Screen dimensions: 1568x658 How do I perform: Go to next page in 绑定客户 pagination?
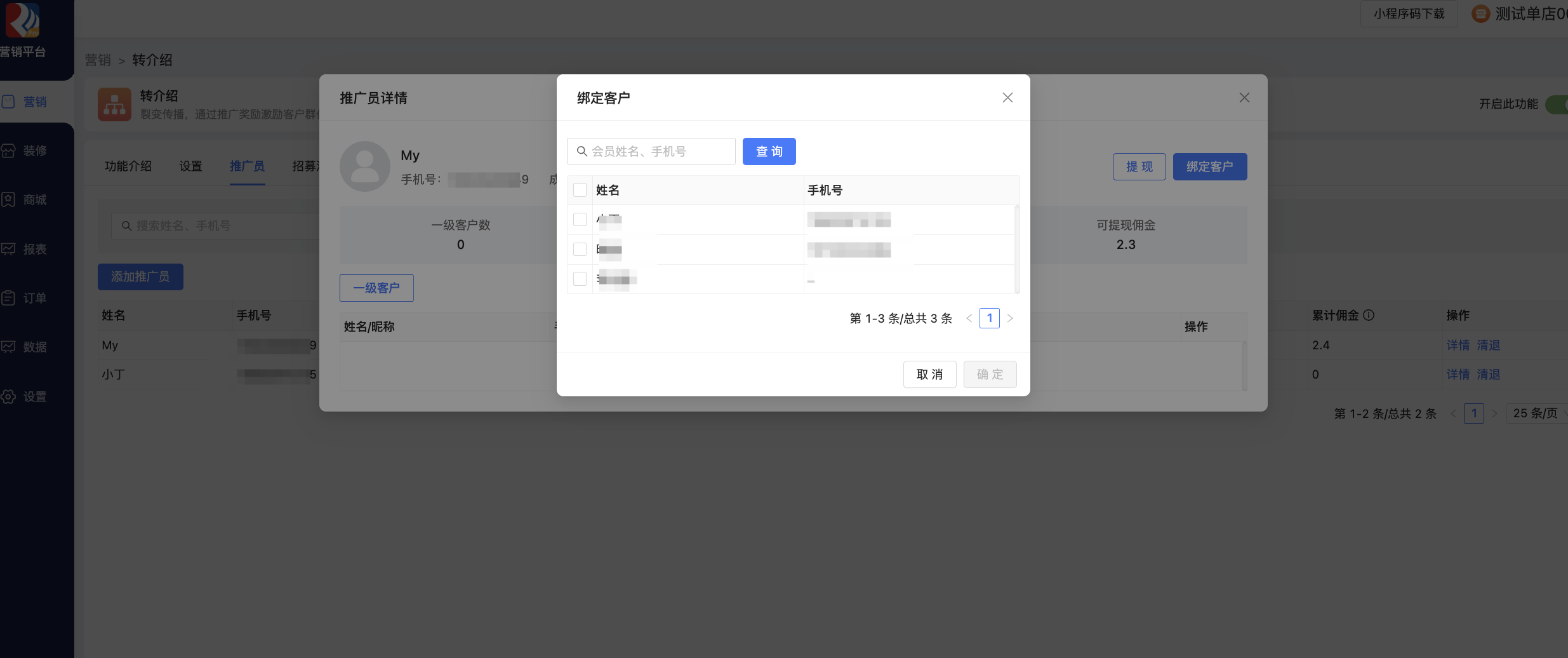(x=1010, y=318)
